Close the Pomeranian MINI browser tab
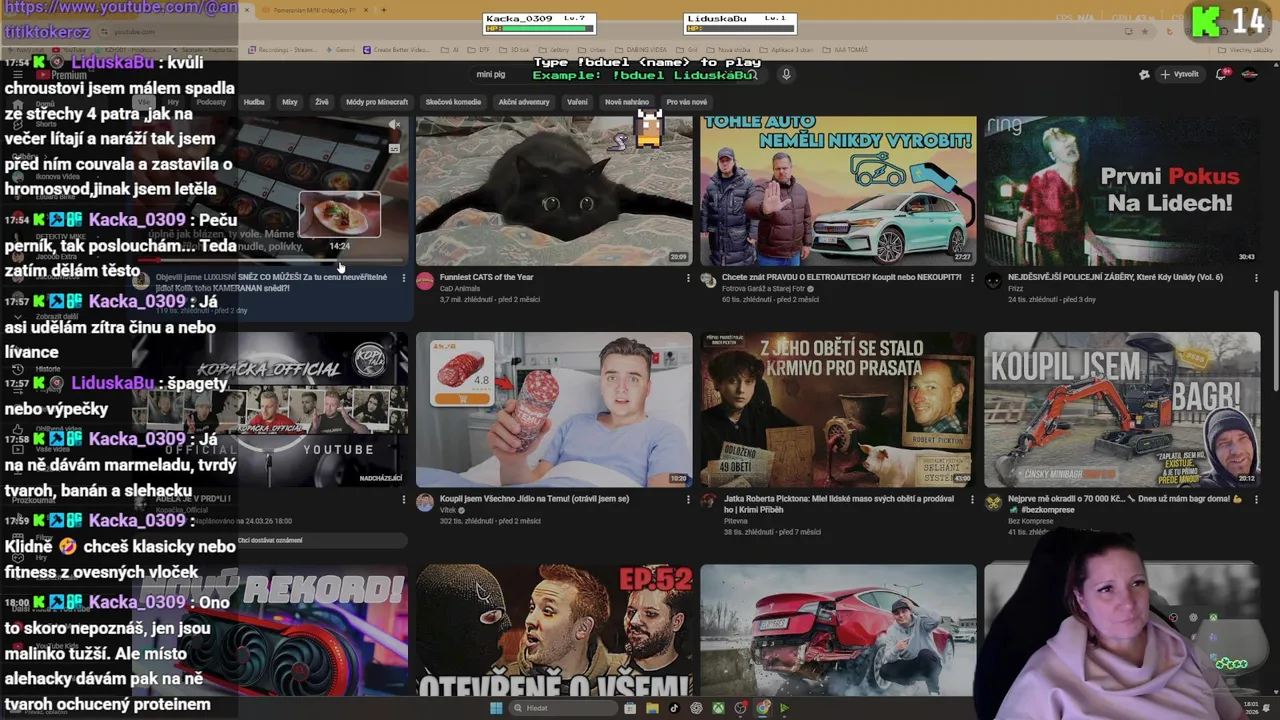This screenshot has height=720, width=1280. click(x=366, y=10)
